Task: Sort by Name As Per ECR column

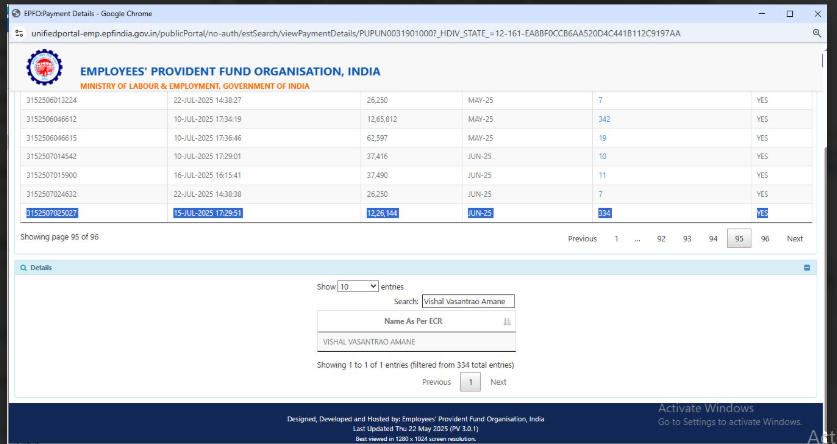Action: pyautogui.click(x=416, y=321)
